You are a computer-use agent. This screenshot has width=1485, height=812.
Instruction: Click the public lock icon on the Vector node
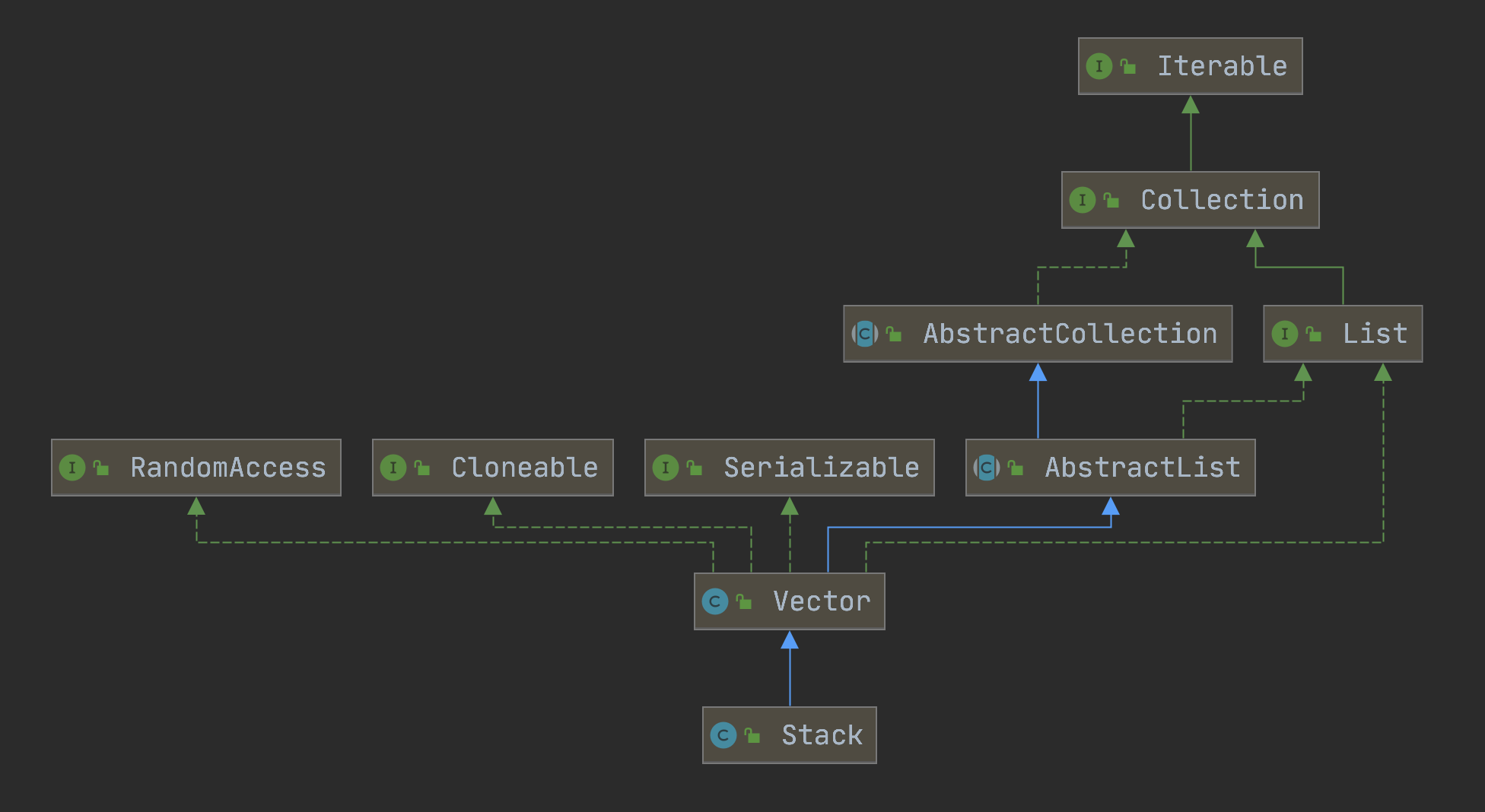(744, 602)
